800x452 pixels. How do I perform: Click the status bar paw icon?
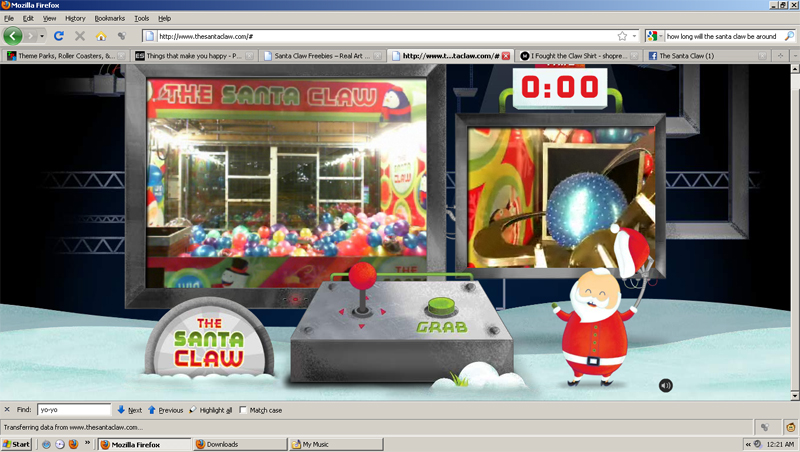(764, 427)
